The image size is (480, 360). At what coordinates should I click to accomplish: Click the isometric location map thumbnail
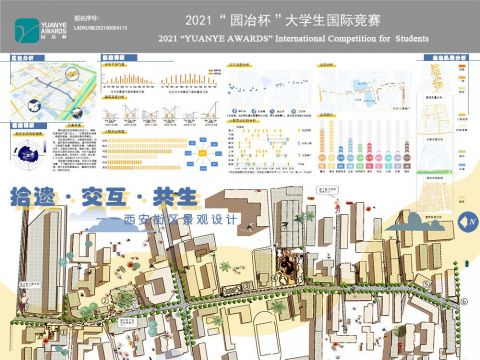coord(53,91)
